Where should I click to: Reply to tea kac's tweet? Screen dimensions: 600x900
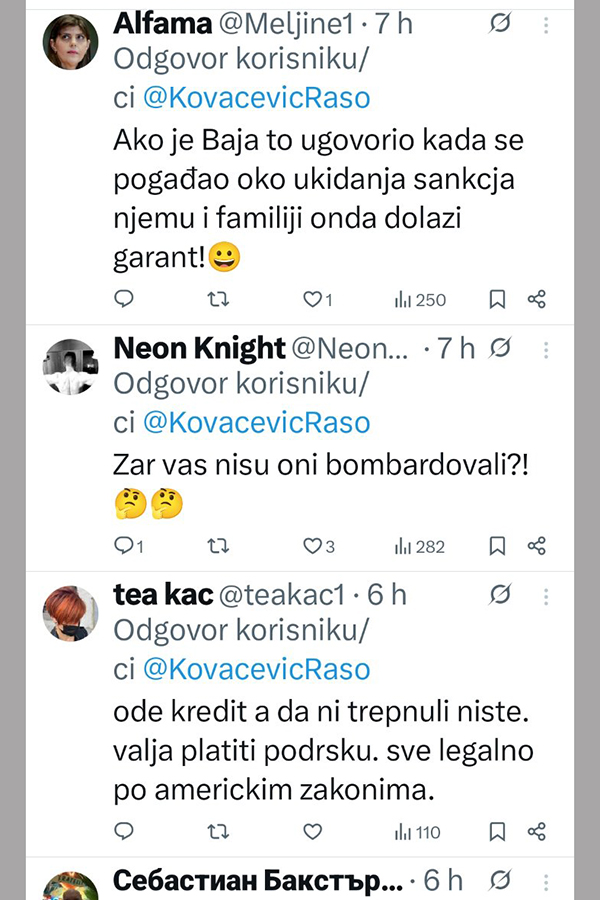click(x=125, y=831)
